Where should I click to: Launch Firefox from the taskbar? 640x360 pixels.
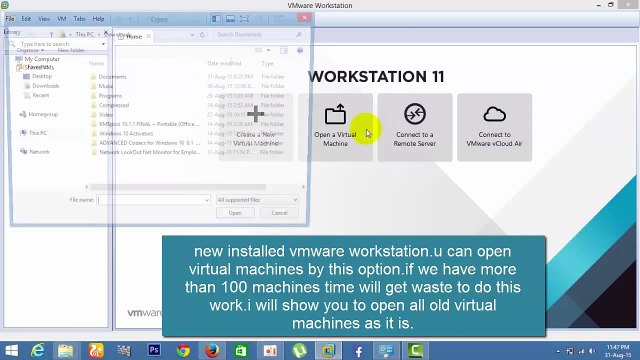coord(212,351)
